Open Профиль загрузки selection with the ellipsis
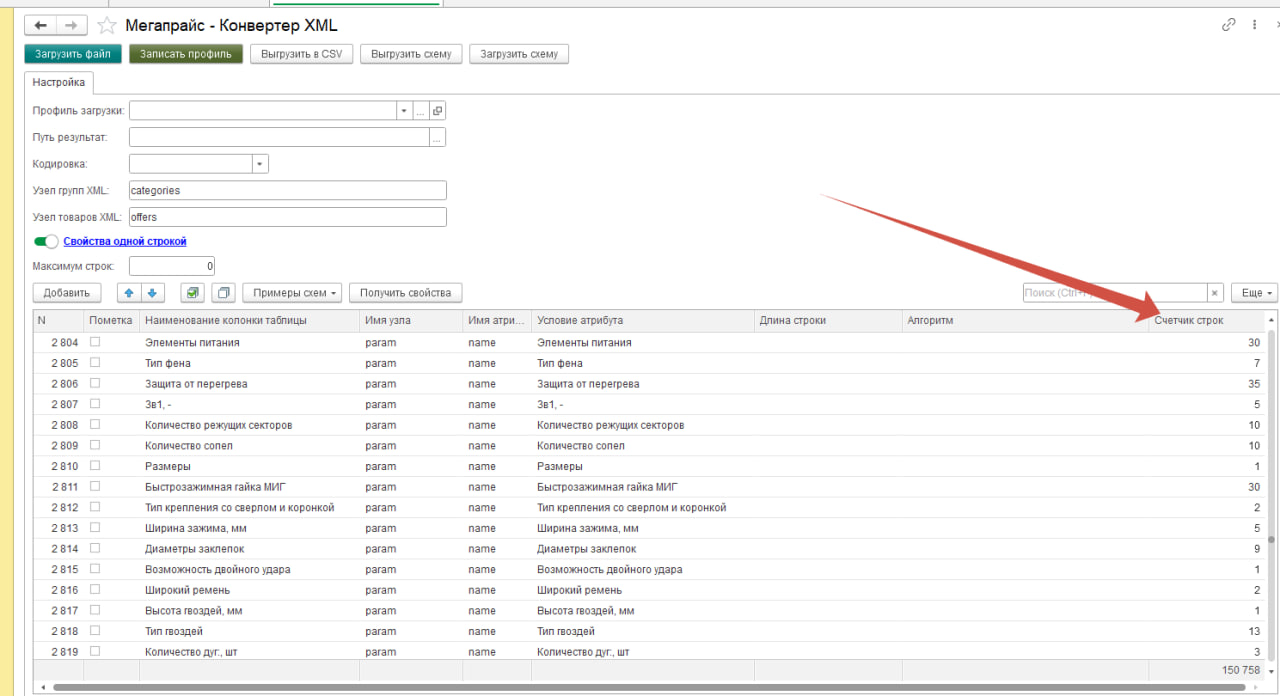The height and width of the screenshot is (696, 1280). (421, 111)
